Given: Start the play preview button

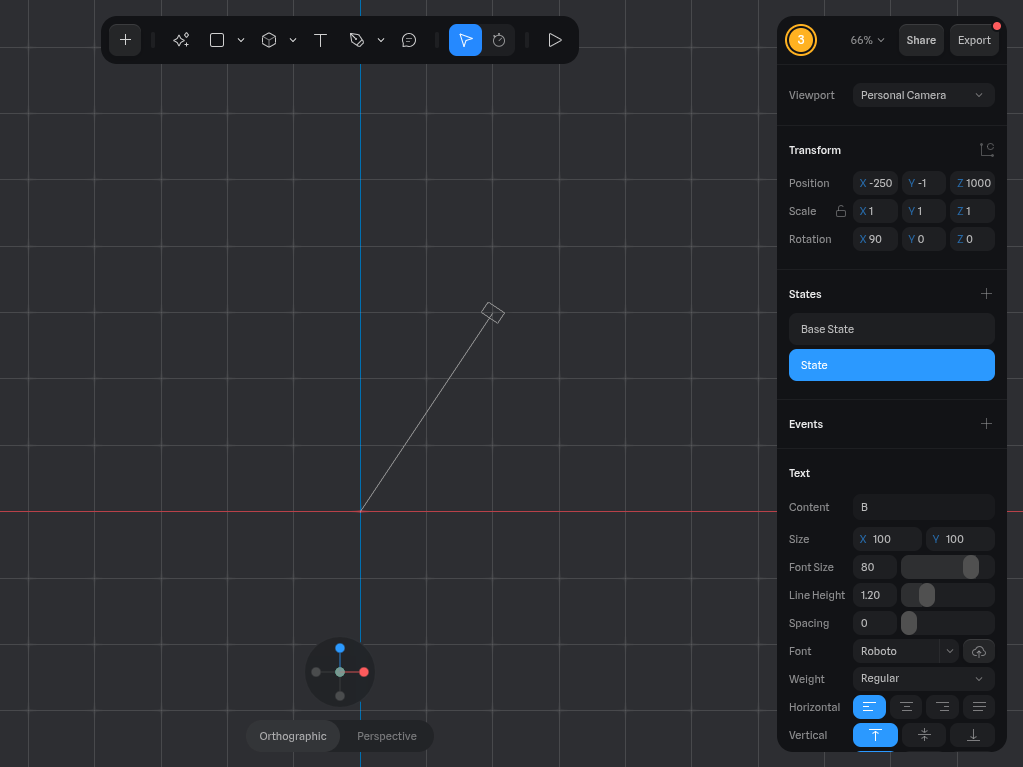Looking at the screenshot, I should (555, 40).
